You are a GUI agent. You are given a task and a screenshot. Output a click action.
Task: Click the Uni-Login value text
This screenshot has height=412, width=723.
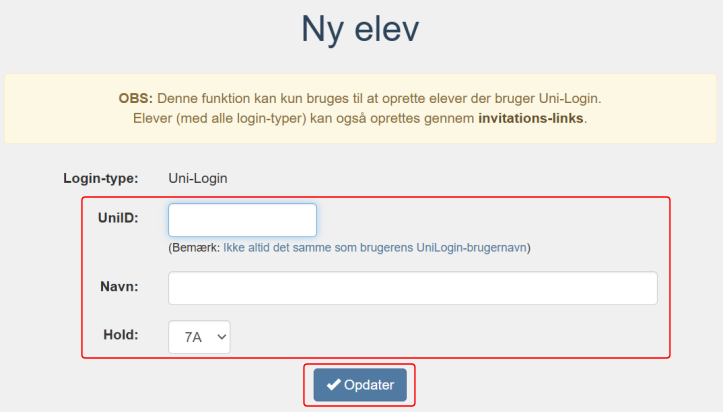198,178
